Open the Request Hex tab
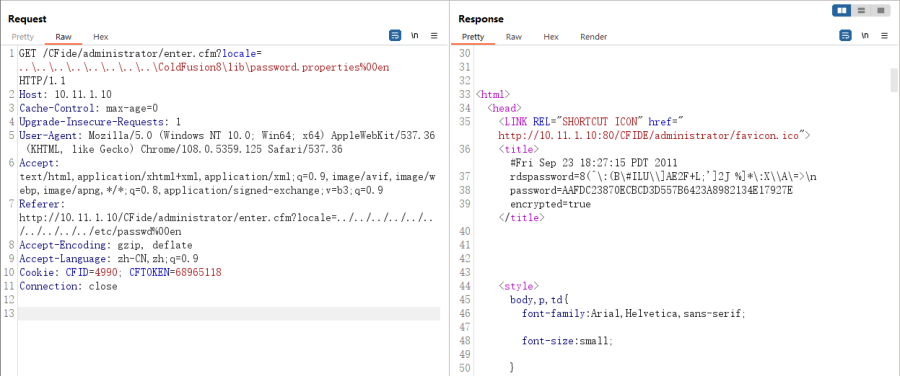 100,37
